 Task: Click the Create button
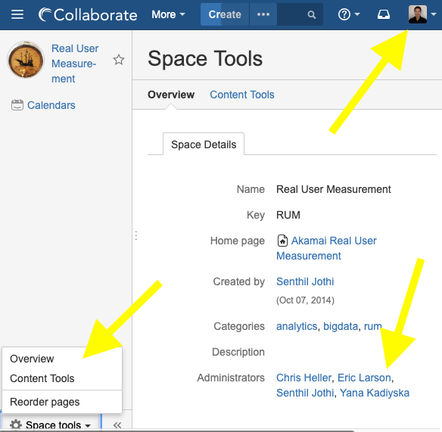tap(225, 15)
